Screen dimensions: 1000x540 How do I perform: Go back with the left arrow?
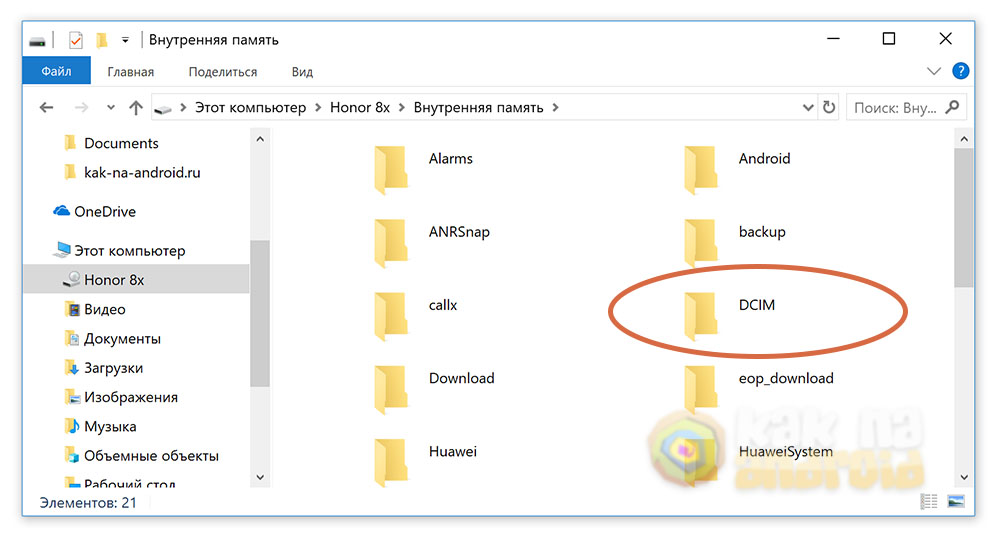(x=46, y=108)
